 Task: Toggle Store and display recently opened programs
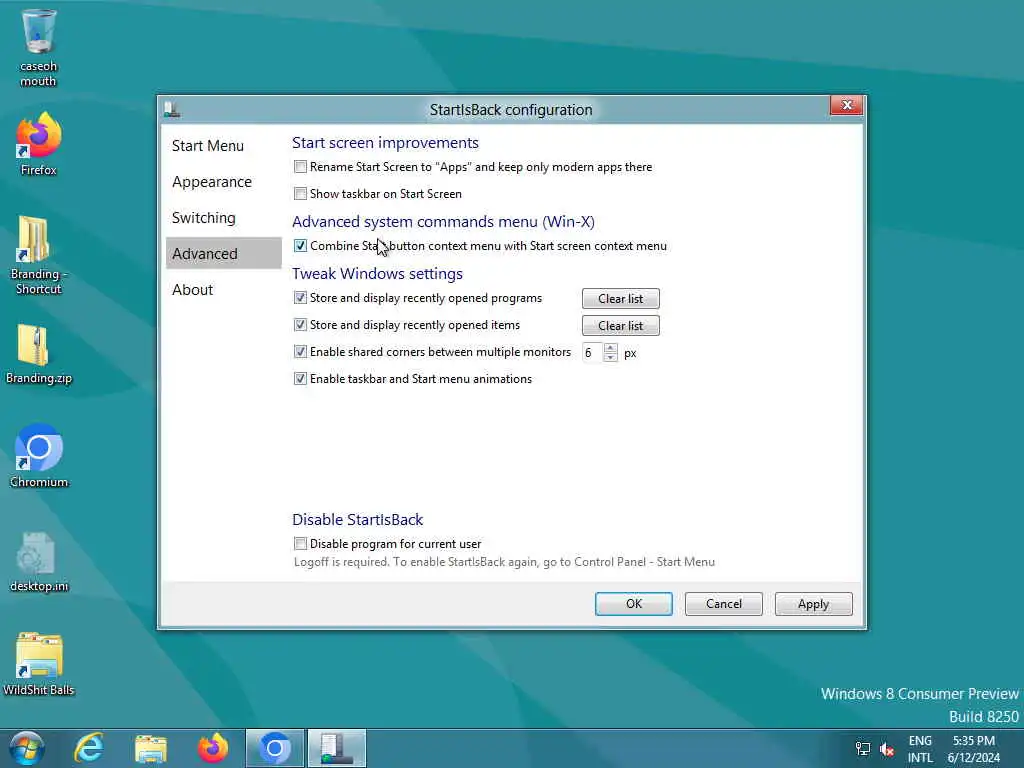[x=300, y=298]
